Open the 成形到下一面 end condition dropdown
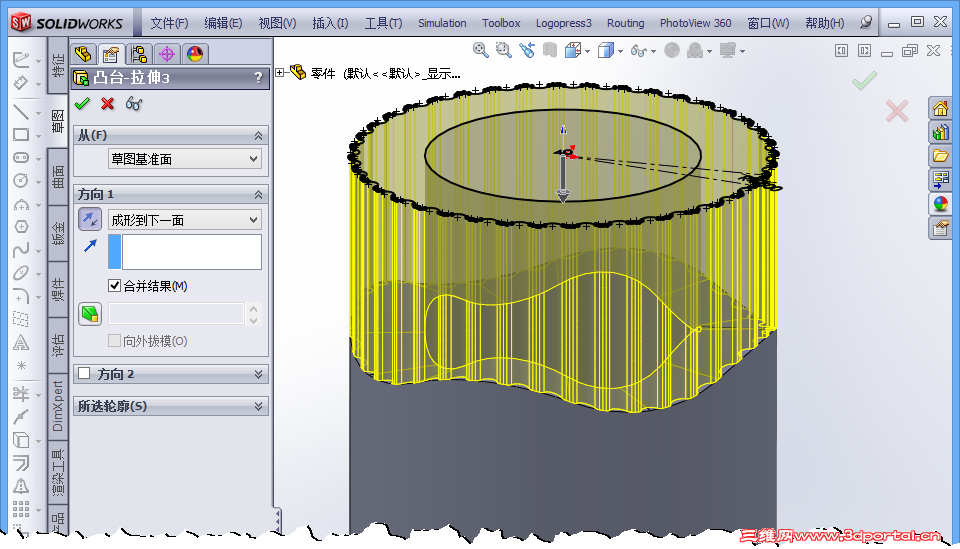The image size is (960, 549). (184, 220)
